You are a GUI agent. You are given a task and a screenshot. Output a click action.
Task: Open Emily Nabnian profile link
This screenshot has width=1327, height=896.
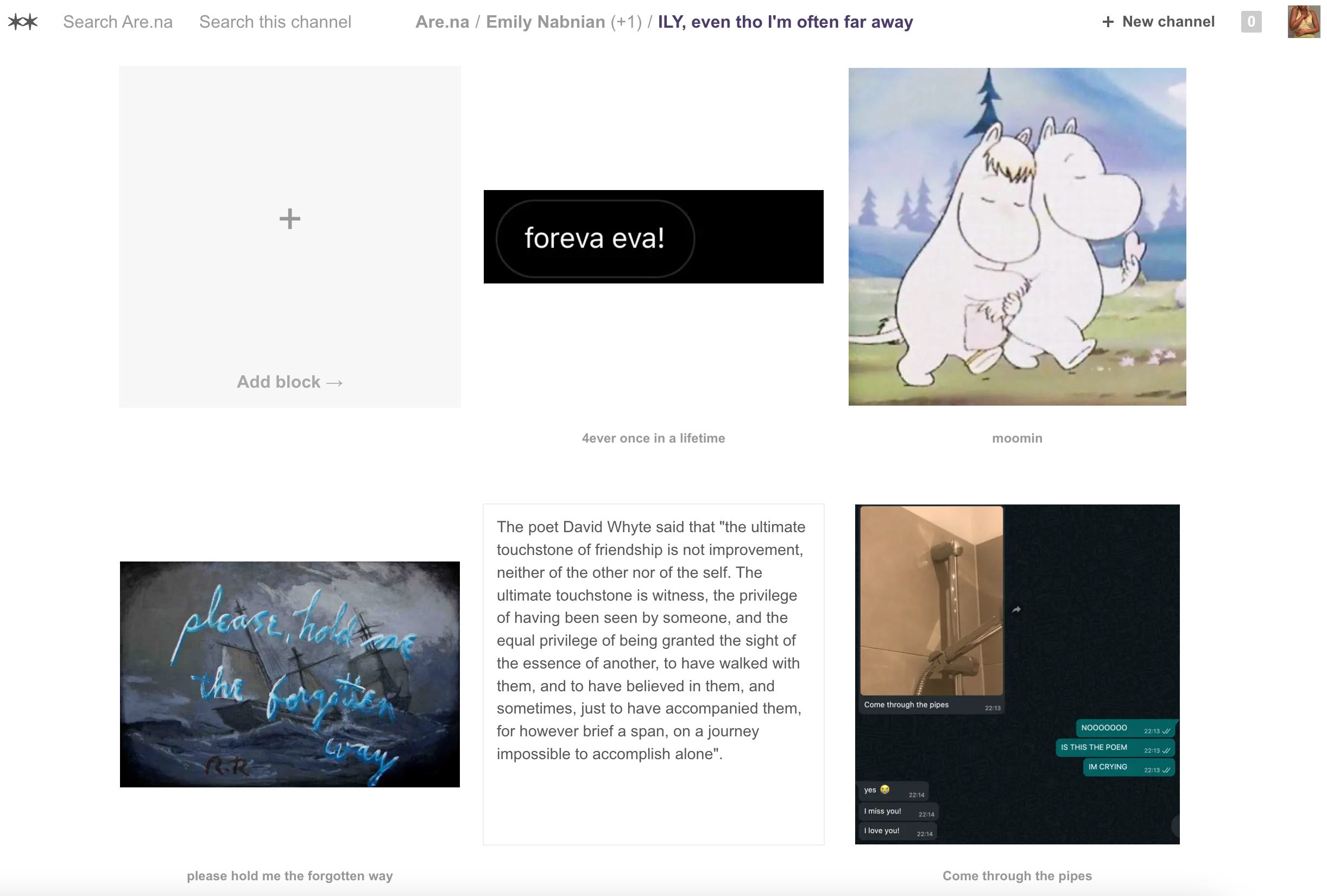point(545,22)
